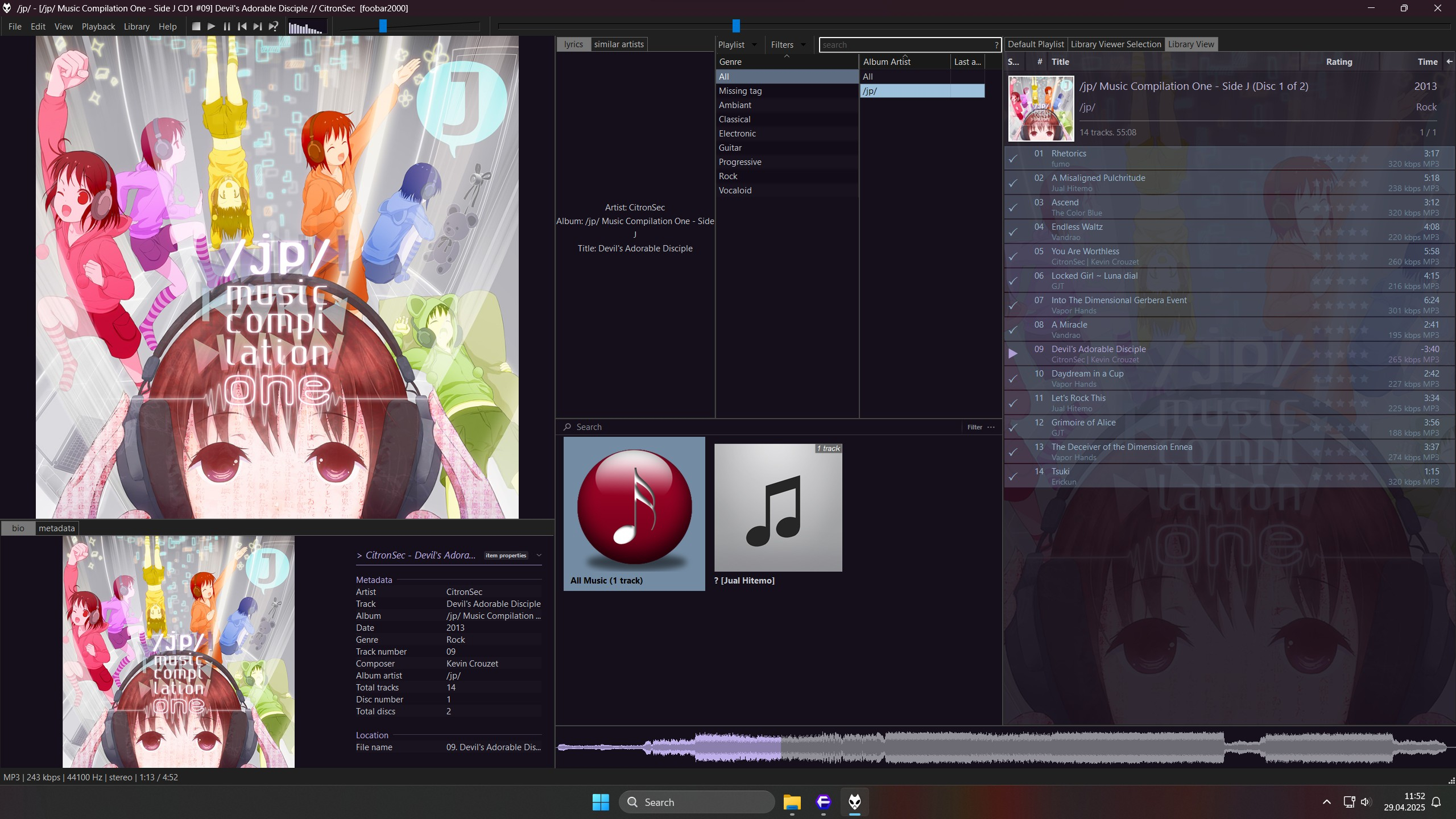Click the search help question mark
This screenshot has width=1456, height=819.
click(x=996, y=45)
